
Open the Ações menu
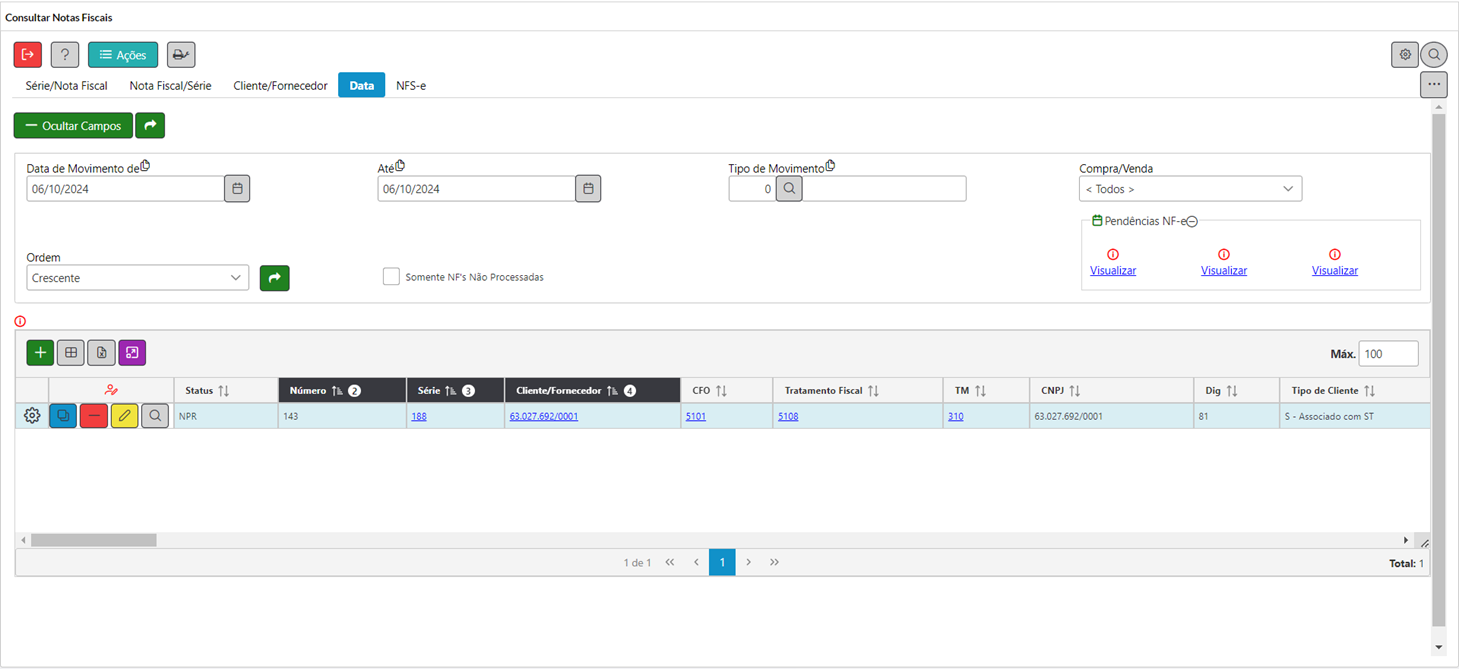coord(123,55)
